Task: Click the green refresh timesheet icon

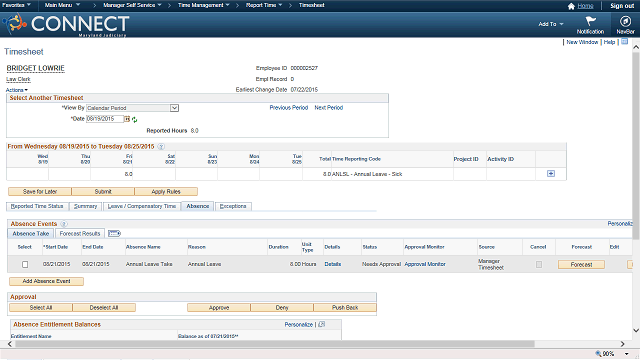Action: coord(134,120)
